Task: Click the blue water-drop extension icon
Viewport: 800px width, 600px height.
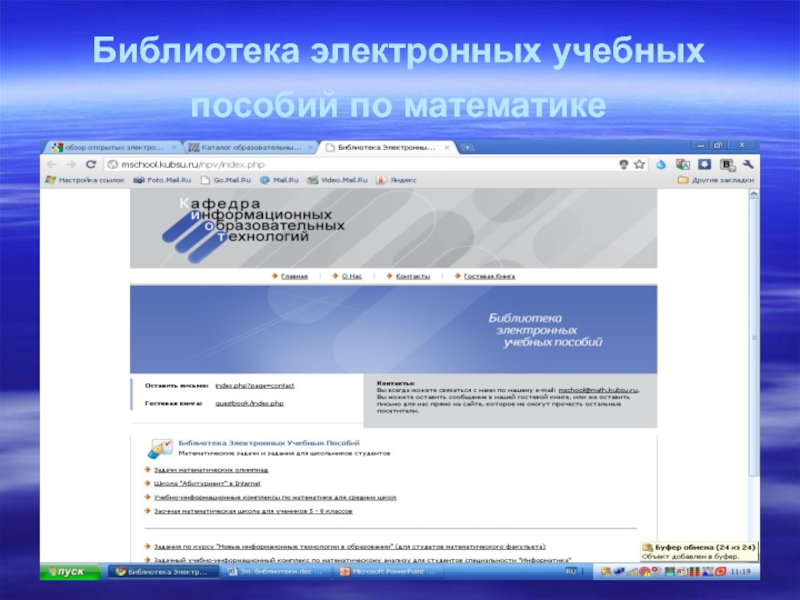Action: click(661, 164)
